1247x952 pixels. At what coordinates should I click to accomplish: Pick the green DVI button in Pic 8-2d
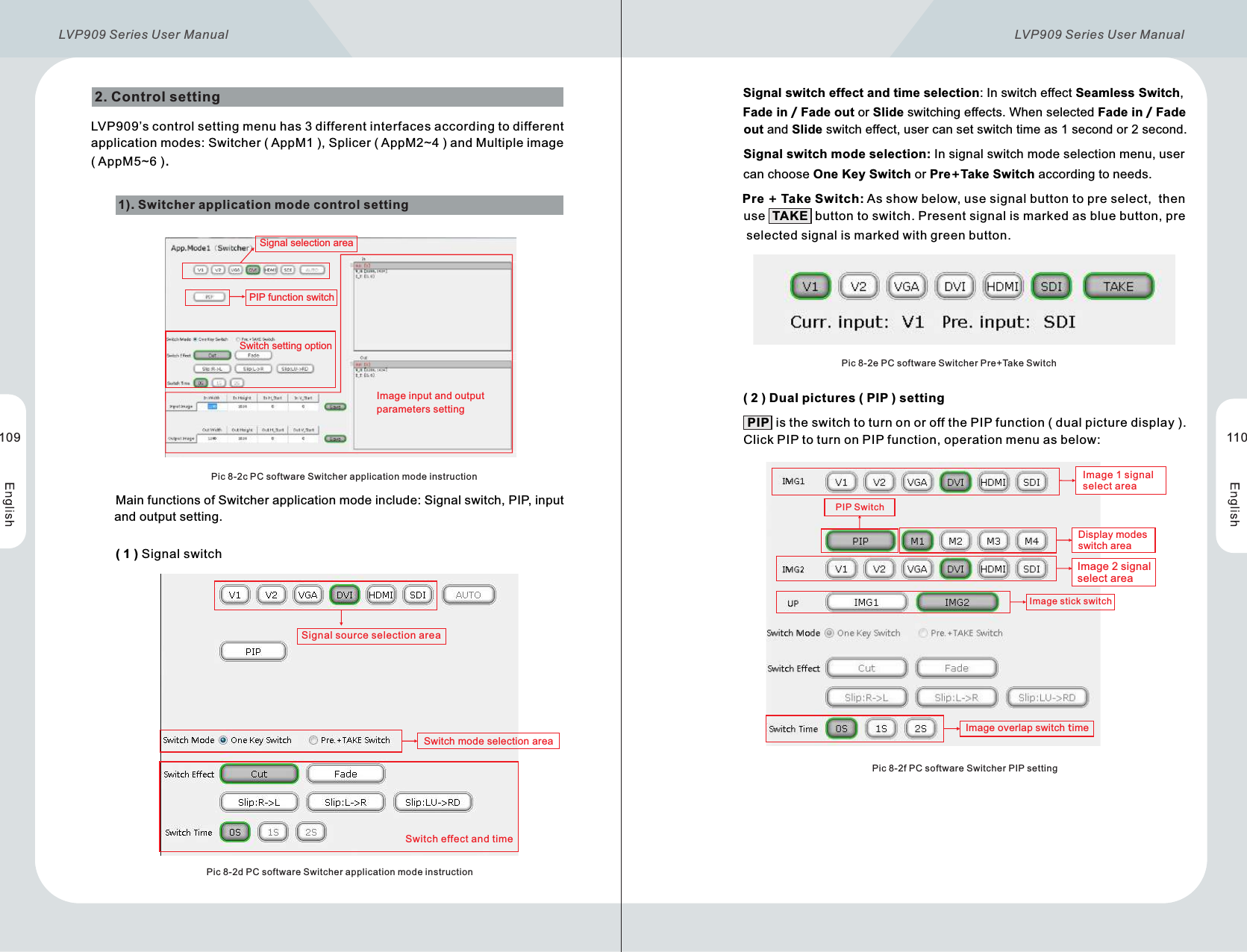point(344,595)
